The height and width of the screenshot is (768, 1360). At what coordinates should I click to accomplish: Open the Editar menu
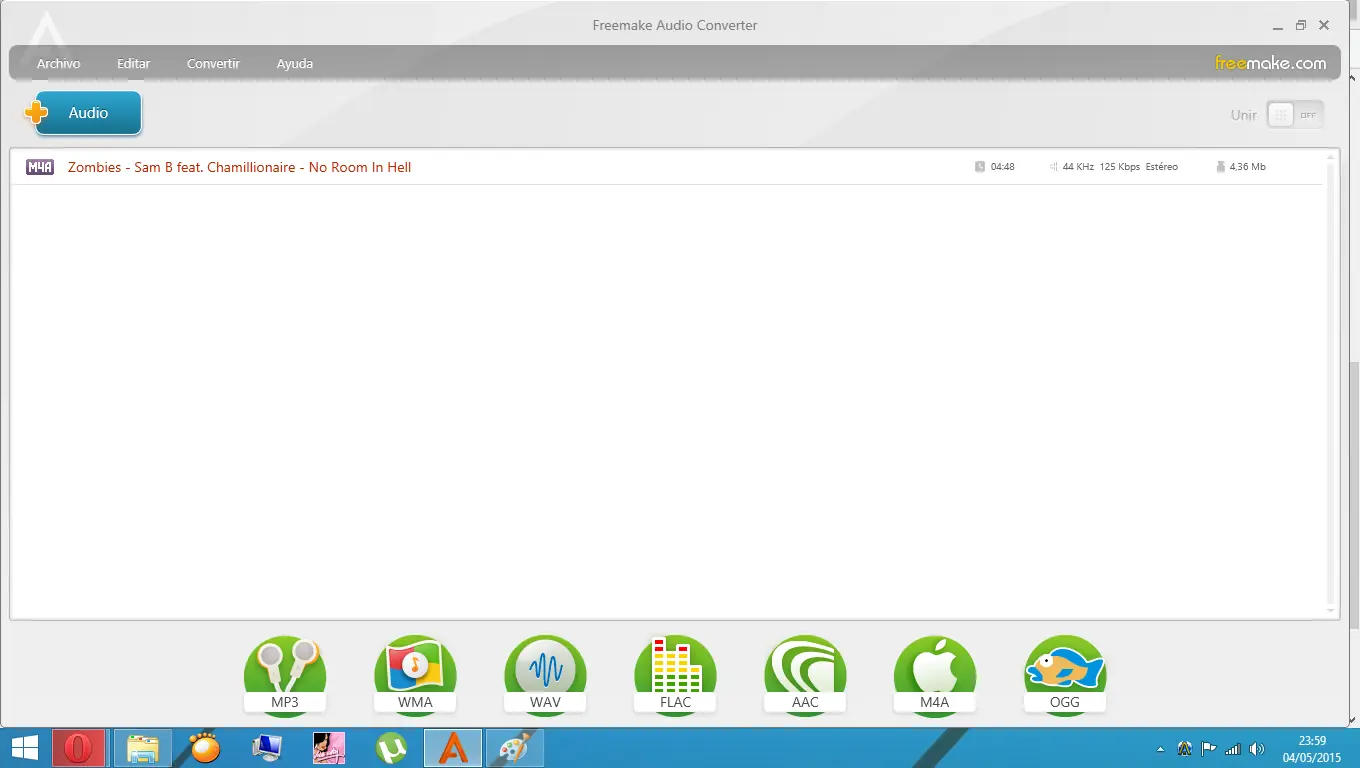coord(133,63)
